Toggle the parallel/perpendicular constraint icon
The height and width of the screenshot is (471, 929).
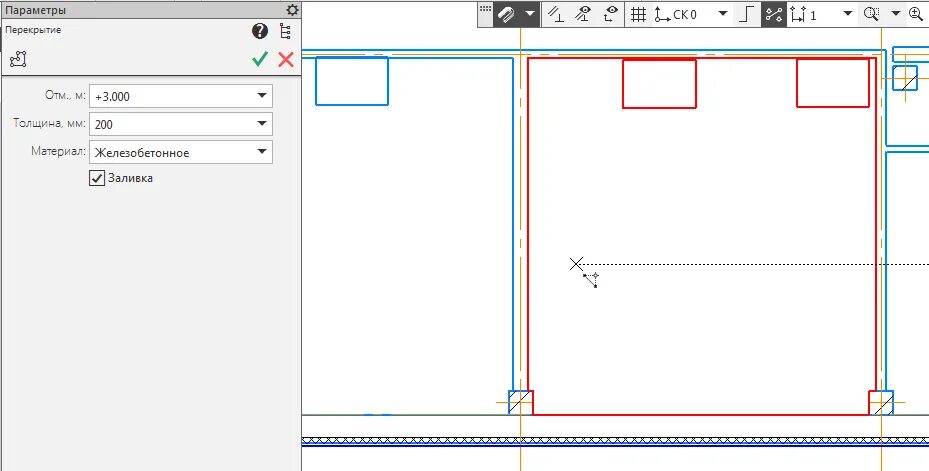[555, 14]
